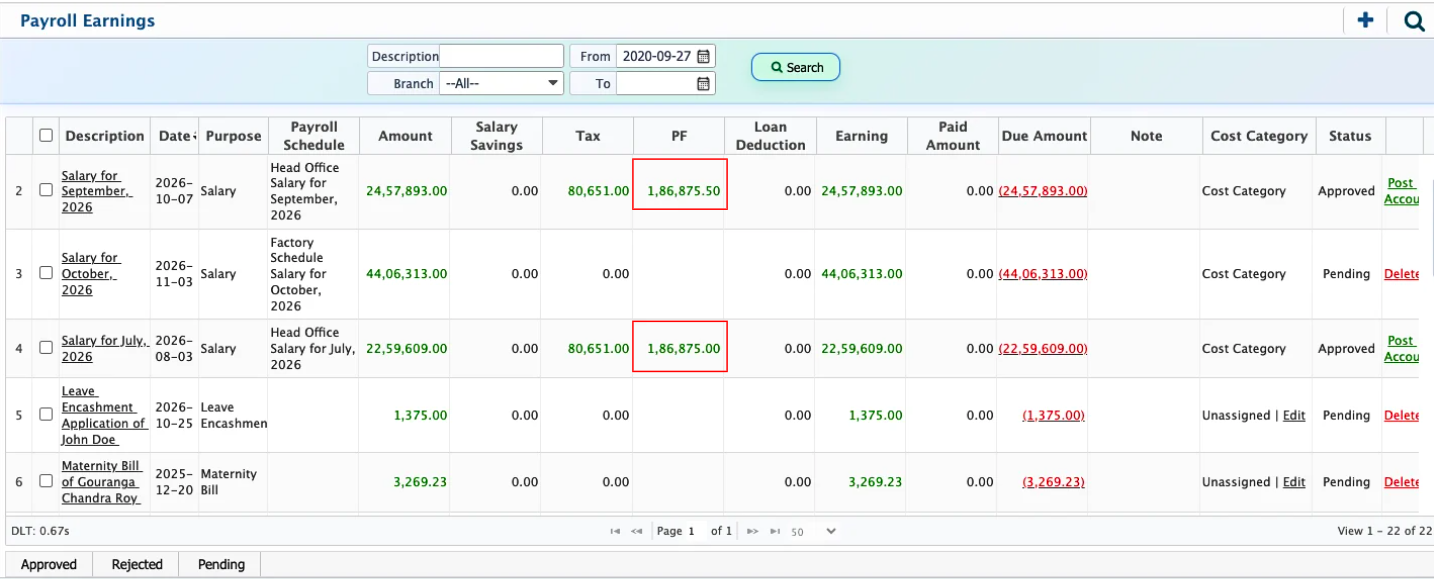Open the Salary for July, 2026 link
Image resolution: width=1434 pixels, height=579 pixels.
[x=105, y=349]
